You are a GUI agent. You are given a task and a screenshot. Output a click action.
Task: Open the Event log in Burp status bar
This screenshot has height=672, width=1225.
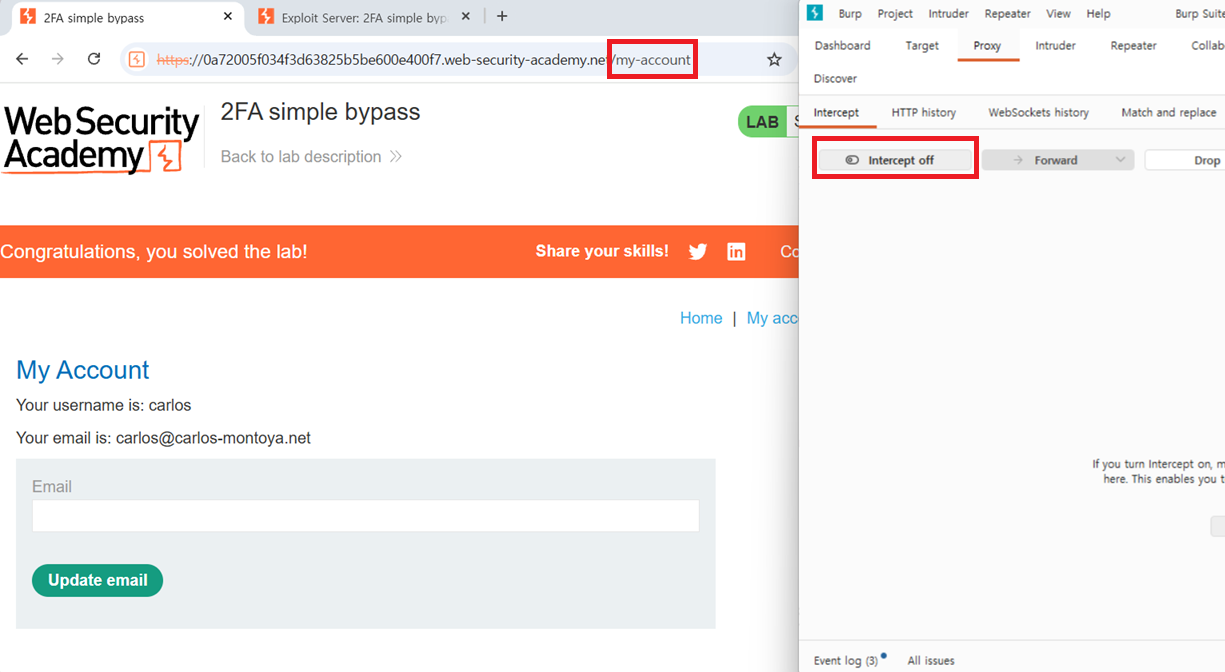[847, 661]
